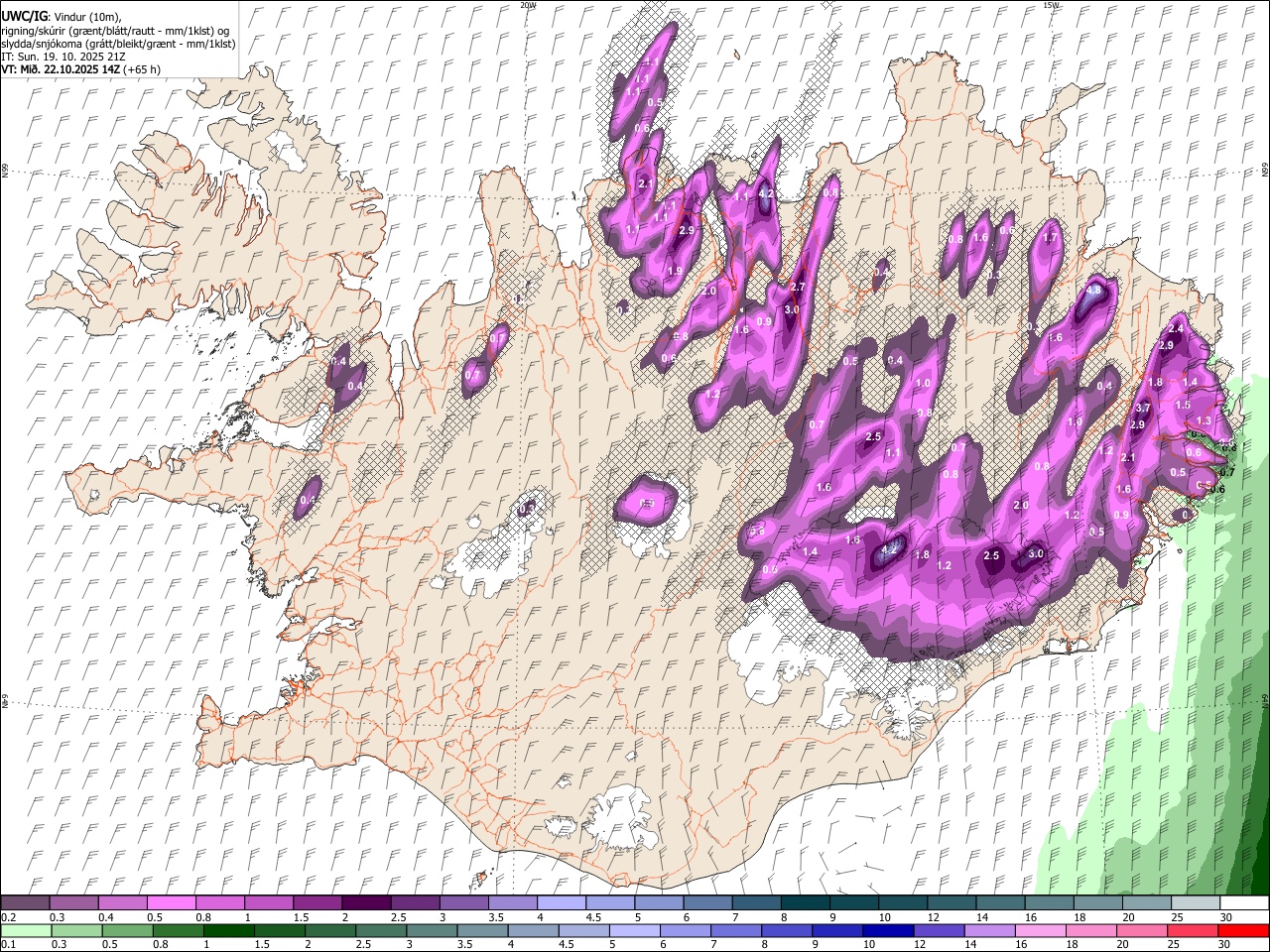
Task: Click the '3.7' precipitation value on the map
Action: 1142,408
